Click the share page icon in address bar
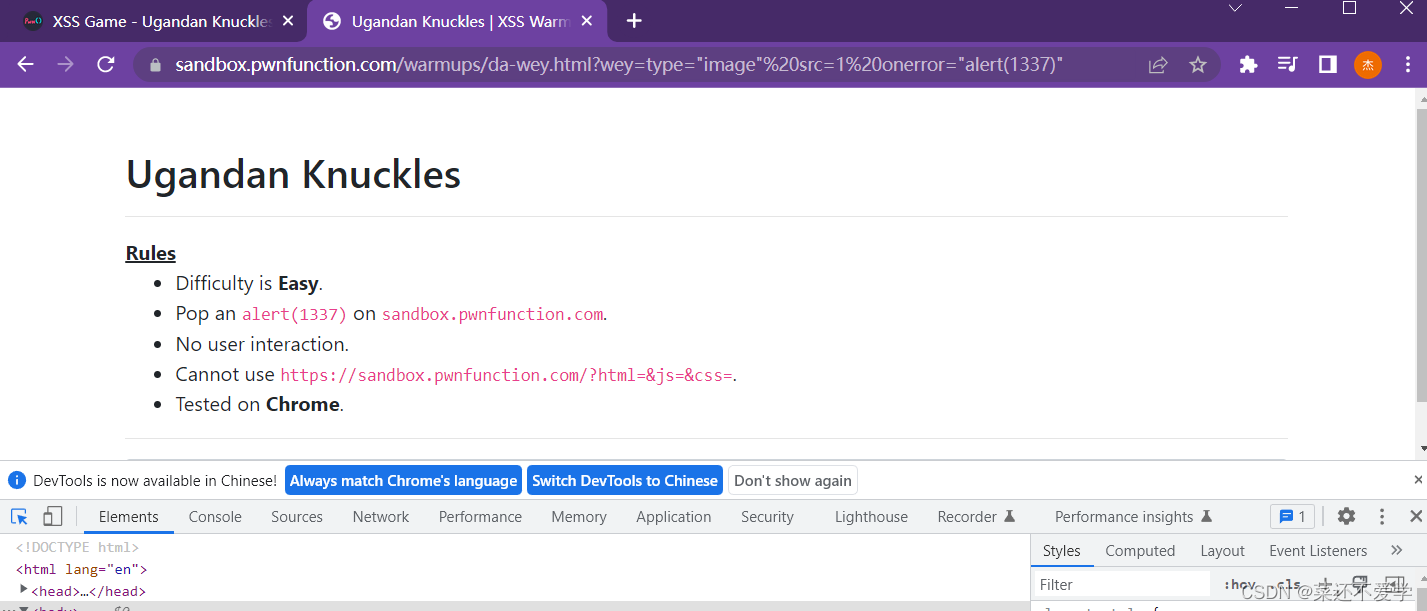The width and height of the screenshot is (1427, 611). coord(1158,65)
